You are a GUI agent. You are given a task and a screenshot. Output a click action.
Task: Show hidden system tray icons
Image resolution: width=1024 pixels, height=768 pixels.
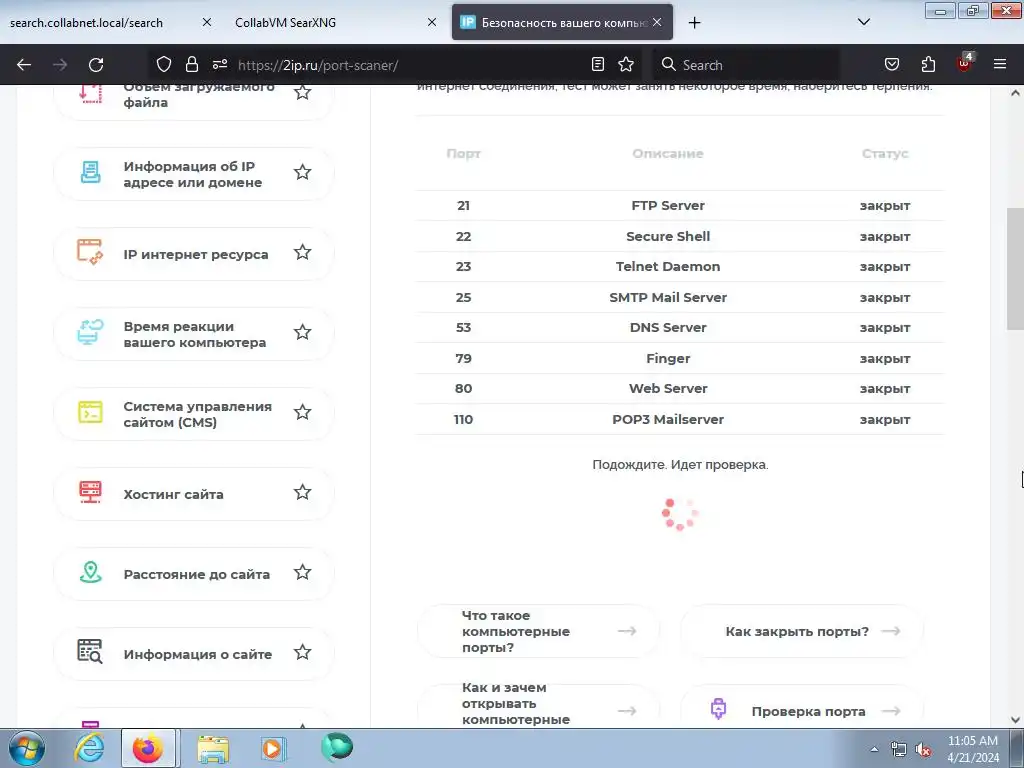tap(874, 749)
